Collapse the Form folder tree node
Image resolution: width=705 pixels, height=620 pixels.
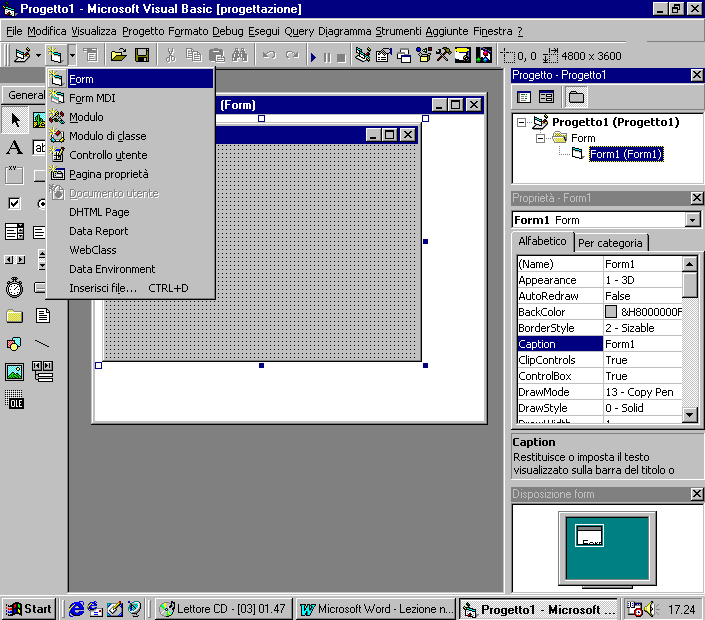pos(540,138)
